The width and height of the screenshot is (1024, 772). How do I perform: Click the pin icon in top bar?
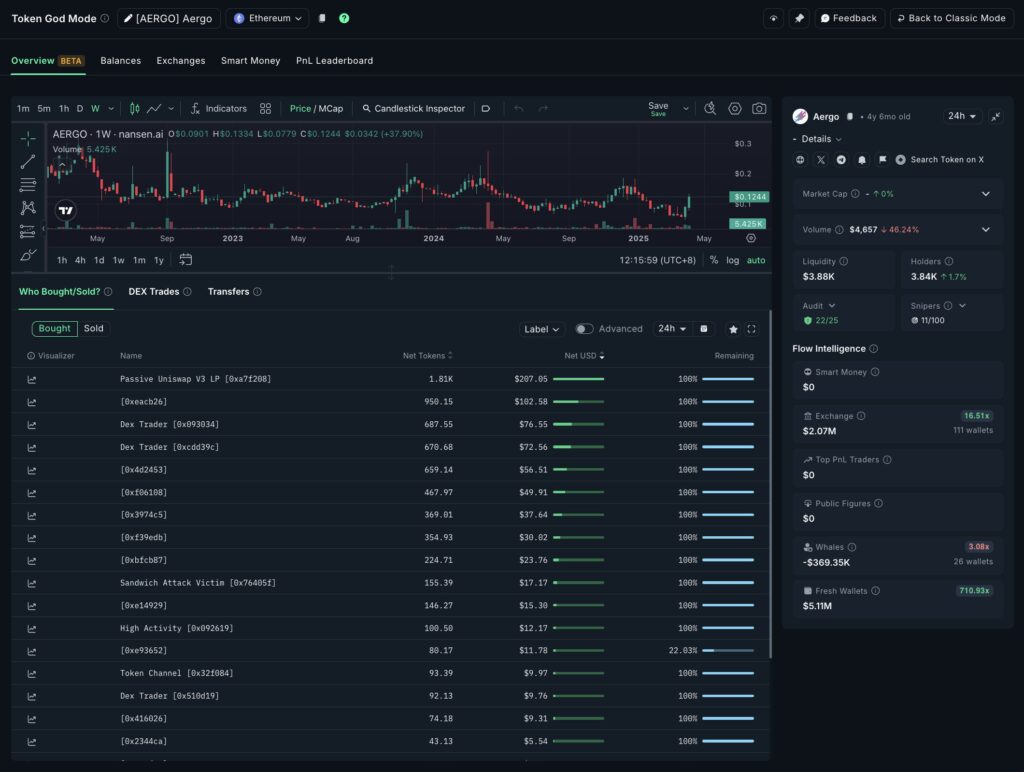pos(799,18)
